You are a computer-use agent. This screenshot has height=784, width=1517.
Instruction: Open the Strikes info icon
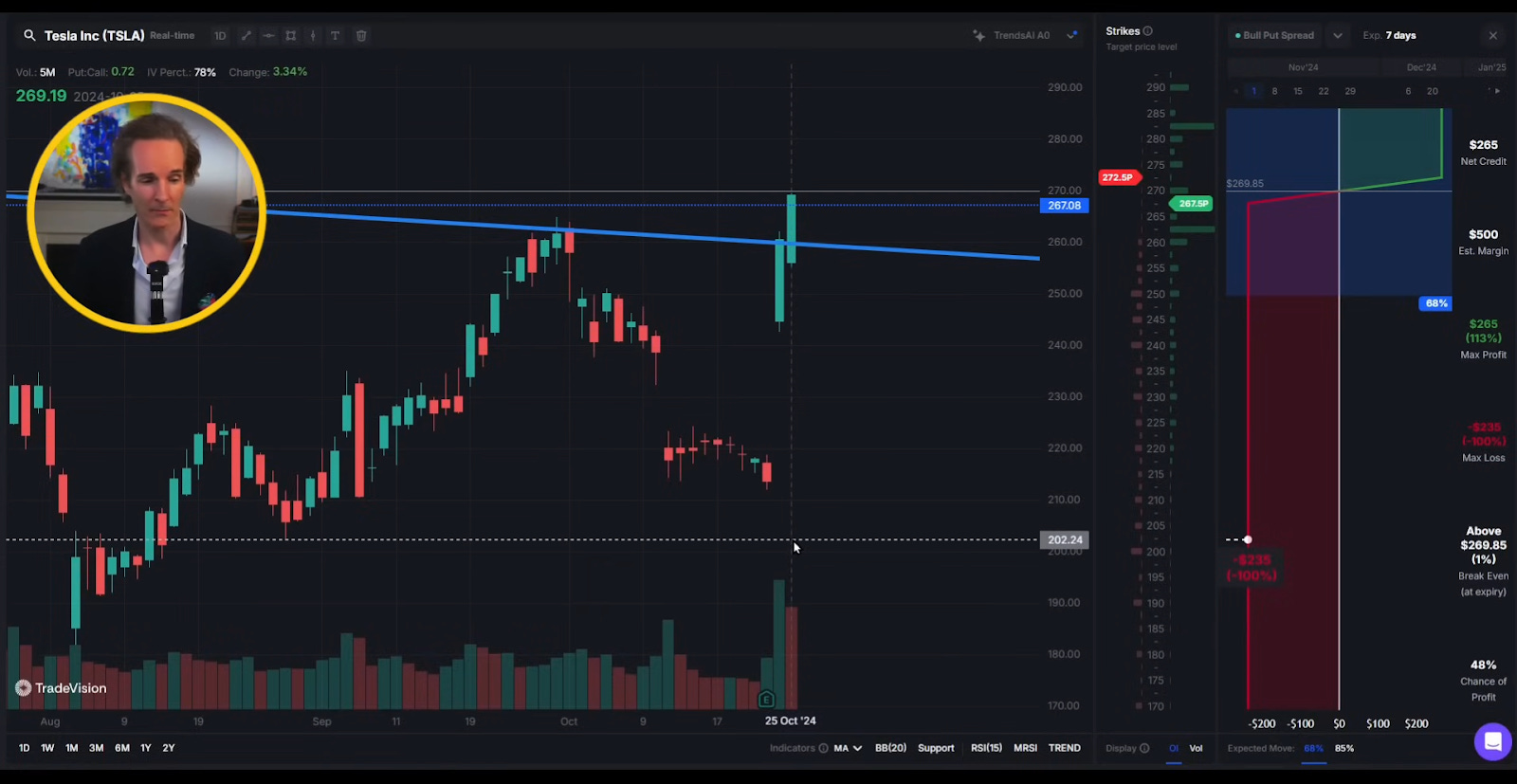(1148, 31)
